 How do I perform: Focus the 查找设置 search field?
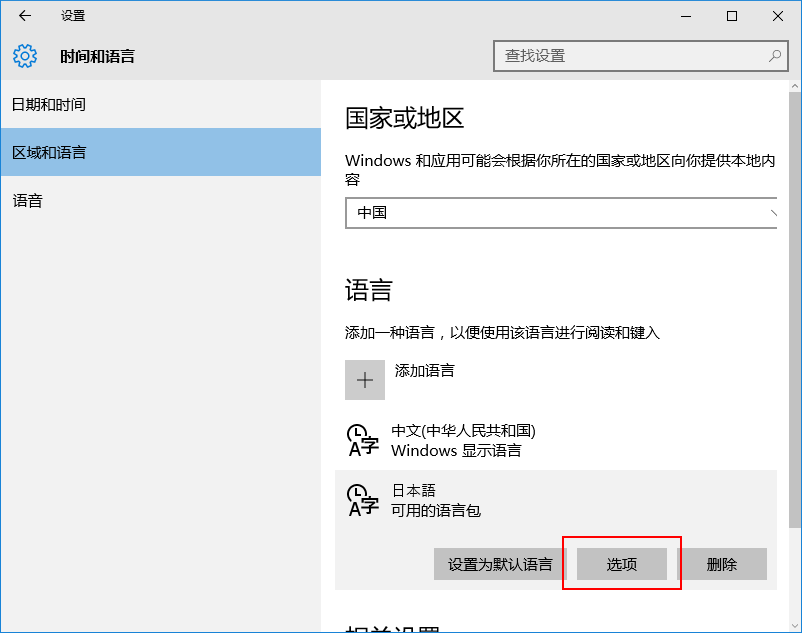(630, 56)
